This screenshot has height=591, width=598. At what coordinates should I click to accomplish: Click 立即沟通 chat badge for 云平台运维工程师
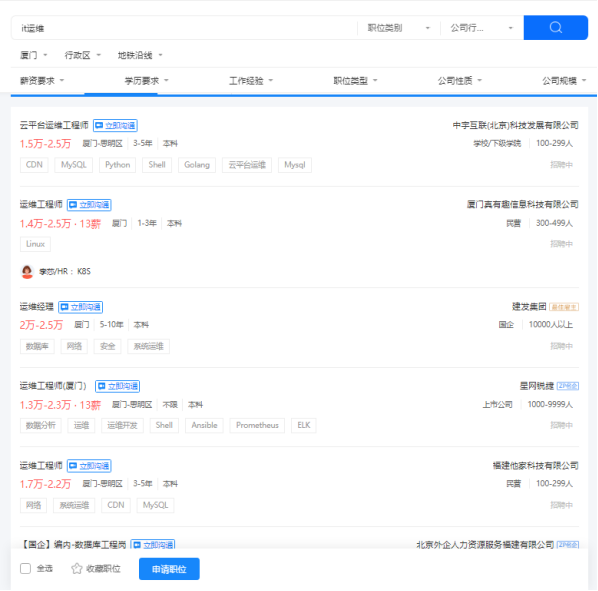[x=115, y=125]
